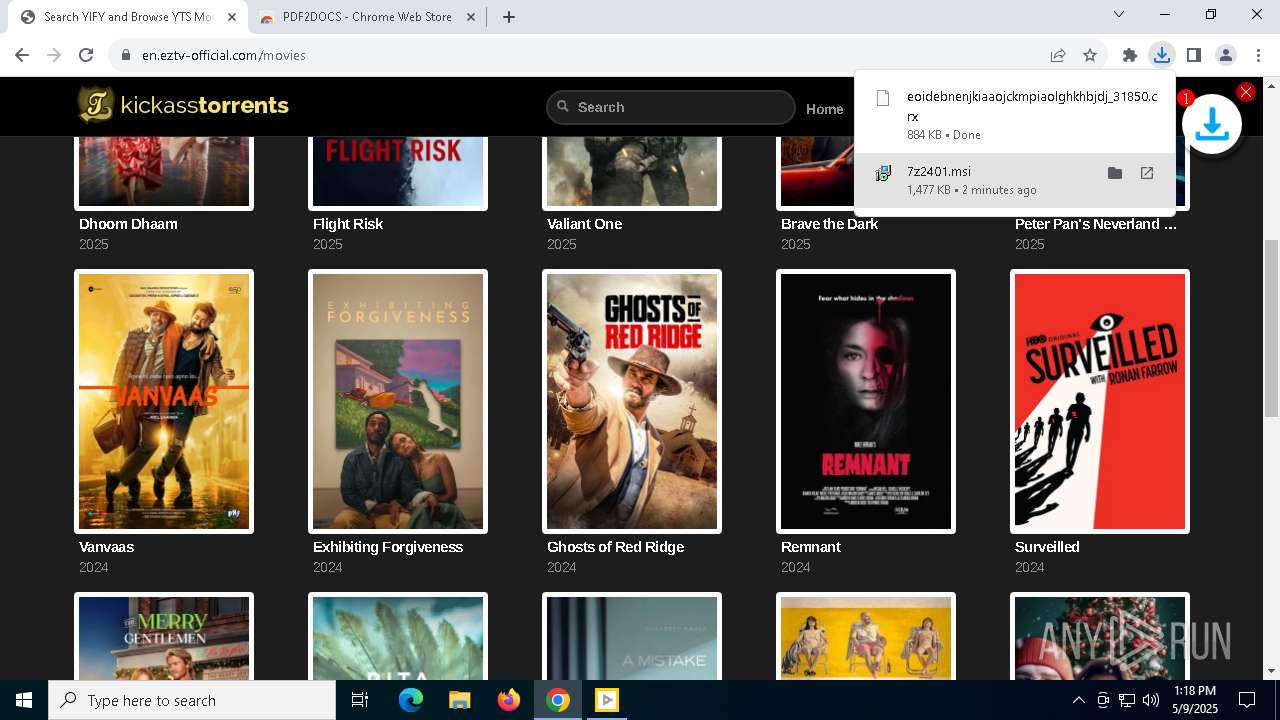Open the Remnant movie poster

pyautogui.click(x=866, y=401)
